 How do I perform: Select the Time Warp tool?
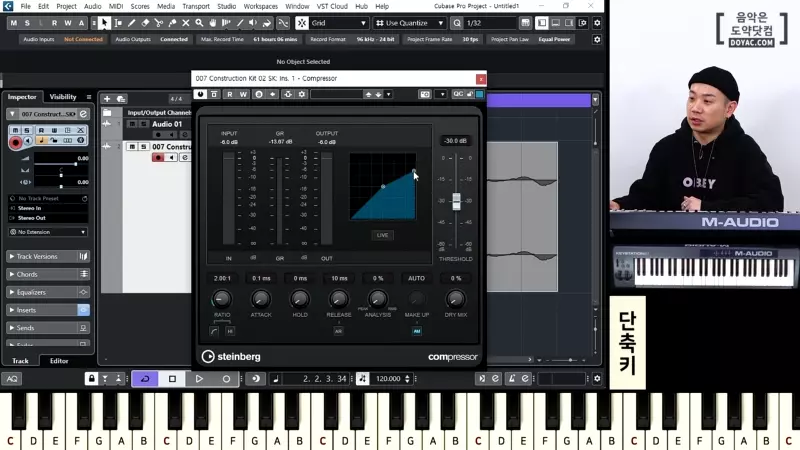click(227, 23)
